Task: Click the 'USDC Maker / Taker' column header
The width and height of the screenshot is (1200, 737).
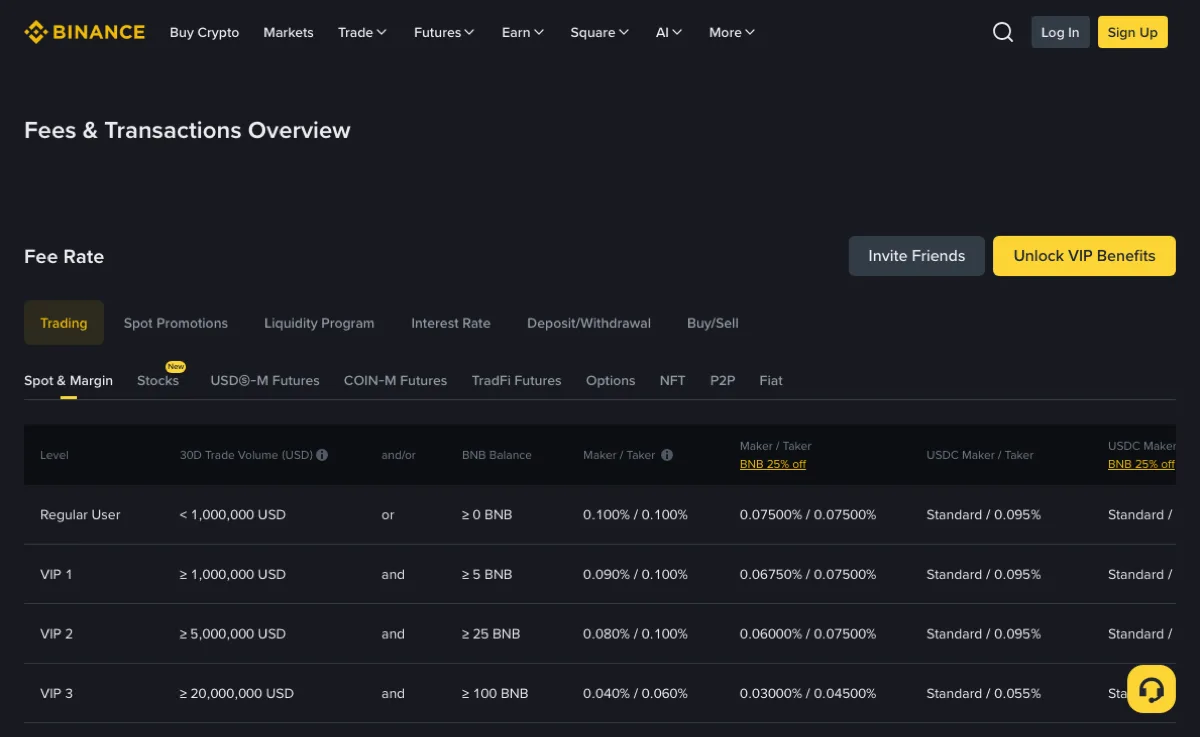Action: (980, 455)
